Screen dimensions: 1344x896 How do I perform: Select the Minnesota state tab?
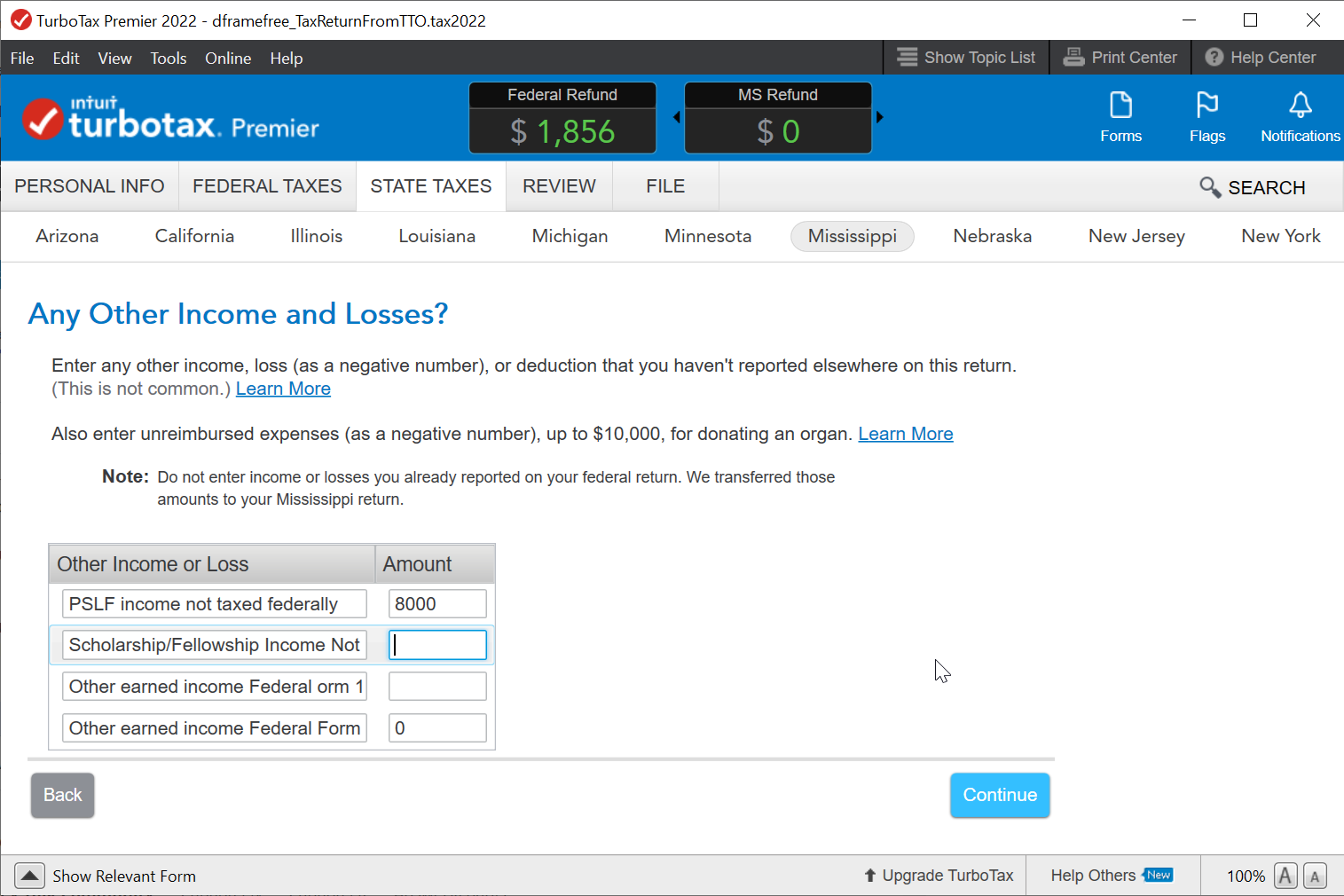click(x=708, y=236)
